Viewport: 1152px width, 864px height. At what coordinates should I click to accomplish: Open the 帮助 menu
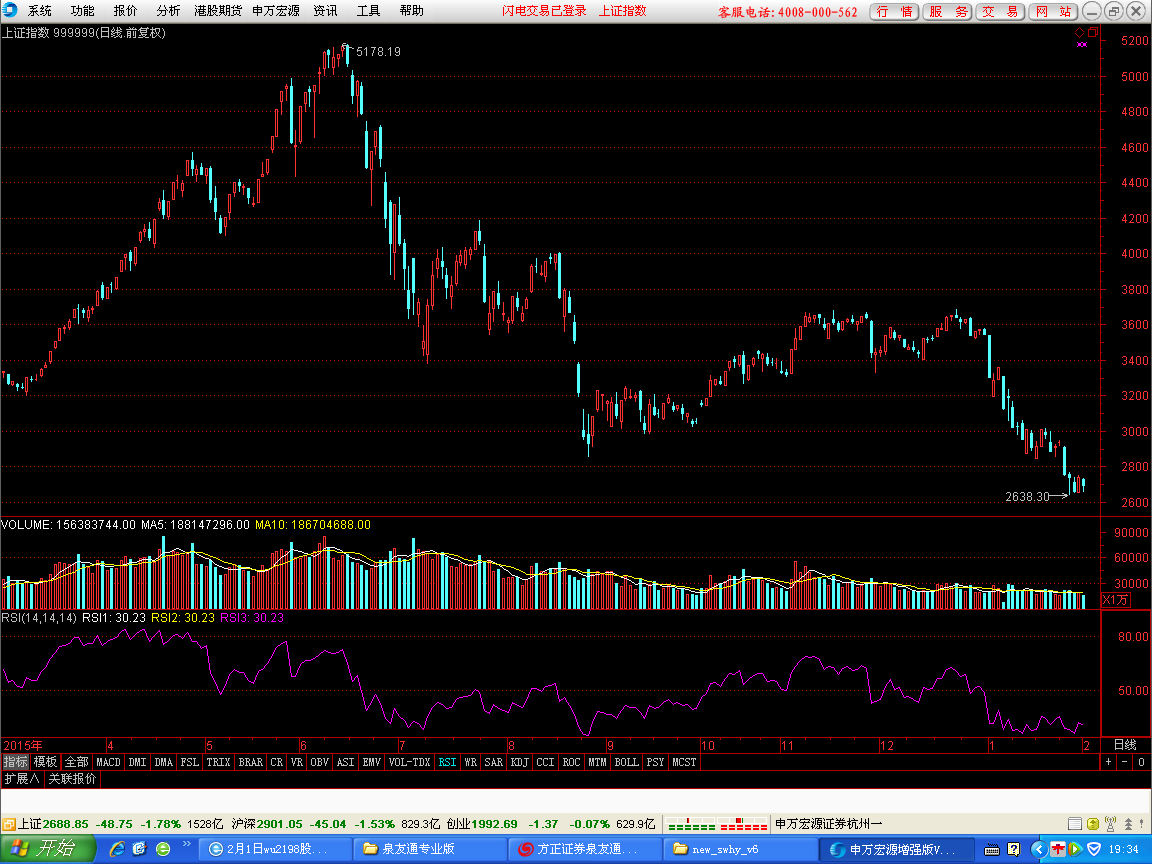(x=411, y=11)
